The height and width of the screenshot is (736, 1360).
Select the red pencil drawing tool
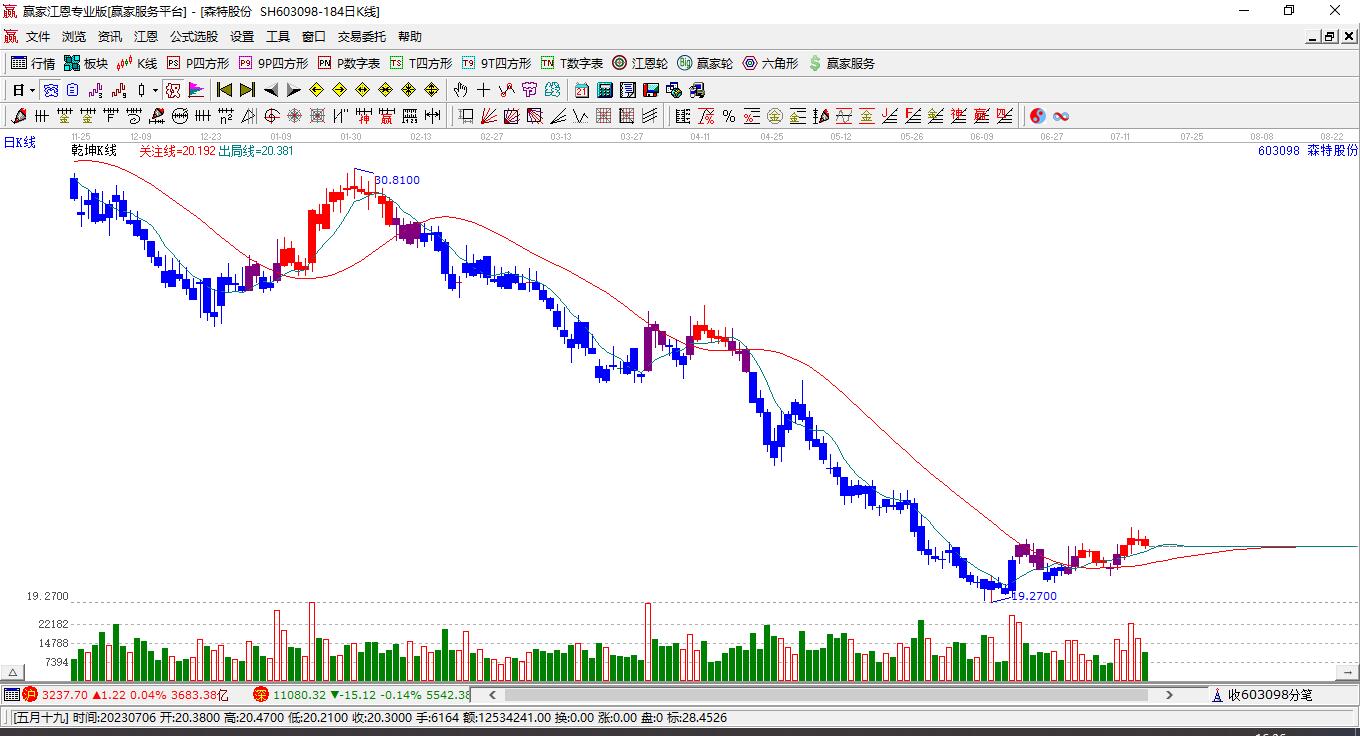18,116
